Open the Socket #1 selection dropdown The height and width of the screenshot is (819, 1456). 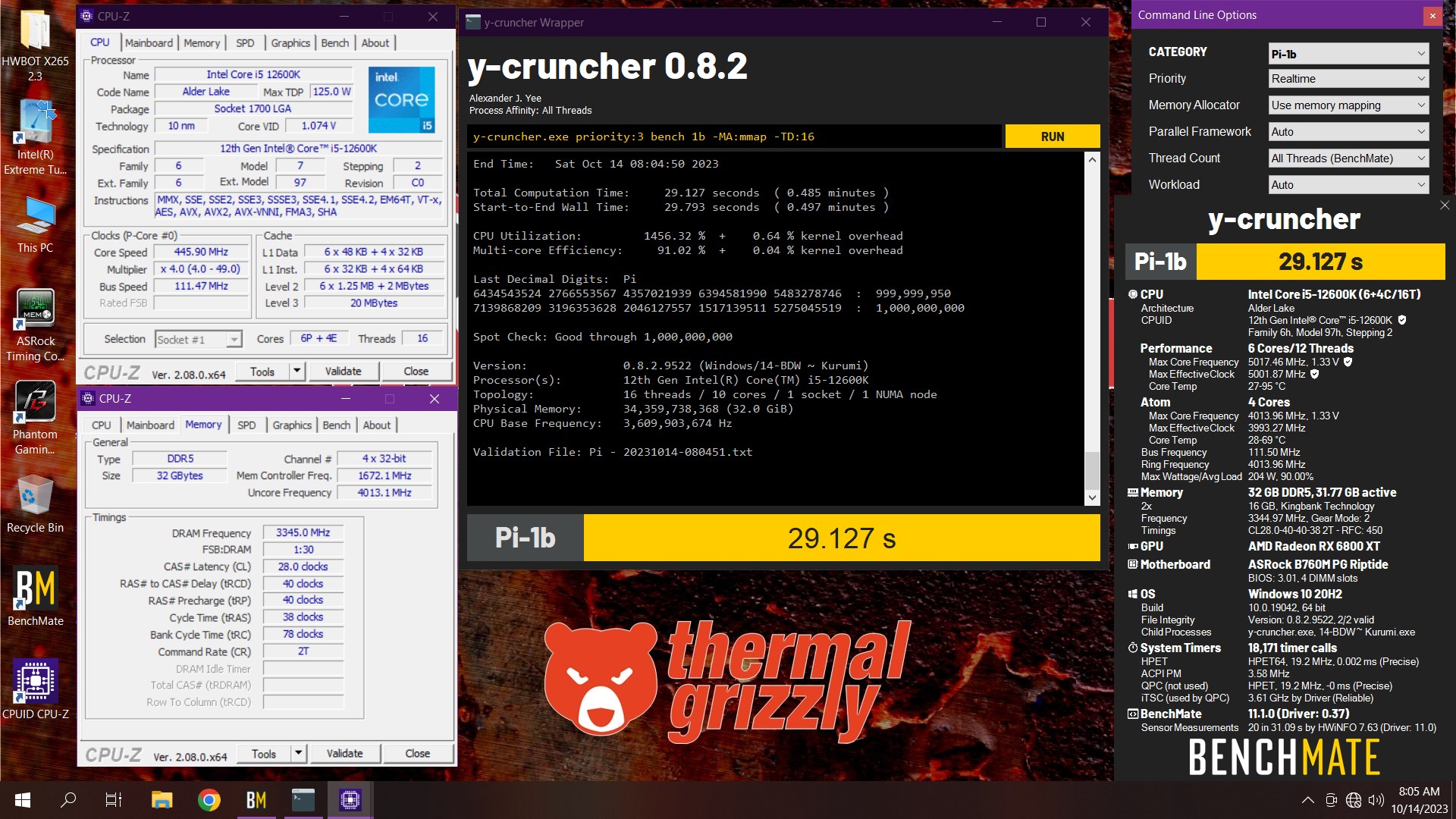pyautogui.click(x=199, y=339)
